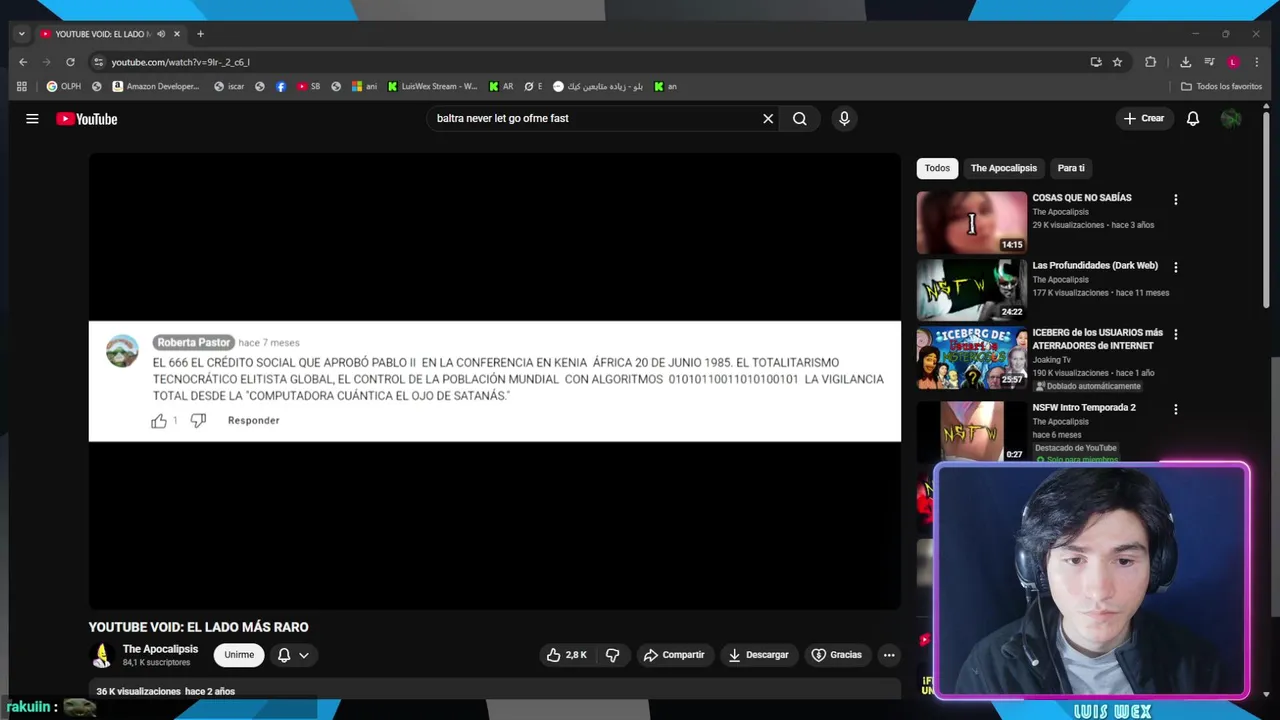
Task: Open the media controls icon in Chrome
Action: [x=1210, y=62]
